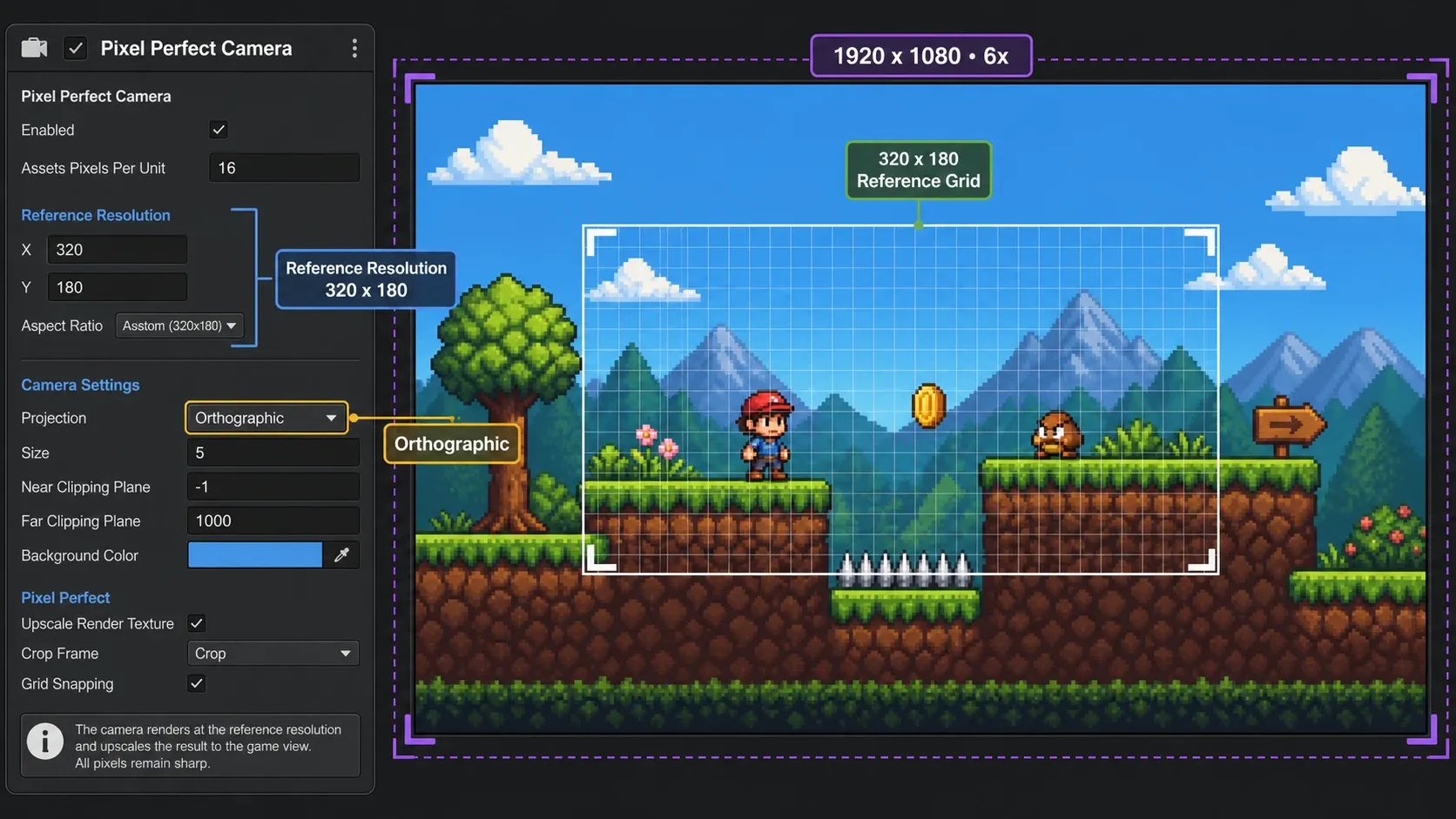1456x819 pixels.
Task: Click the Aspect Ratio label
Action: click(62, 326)
